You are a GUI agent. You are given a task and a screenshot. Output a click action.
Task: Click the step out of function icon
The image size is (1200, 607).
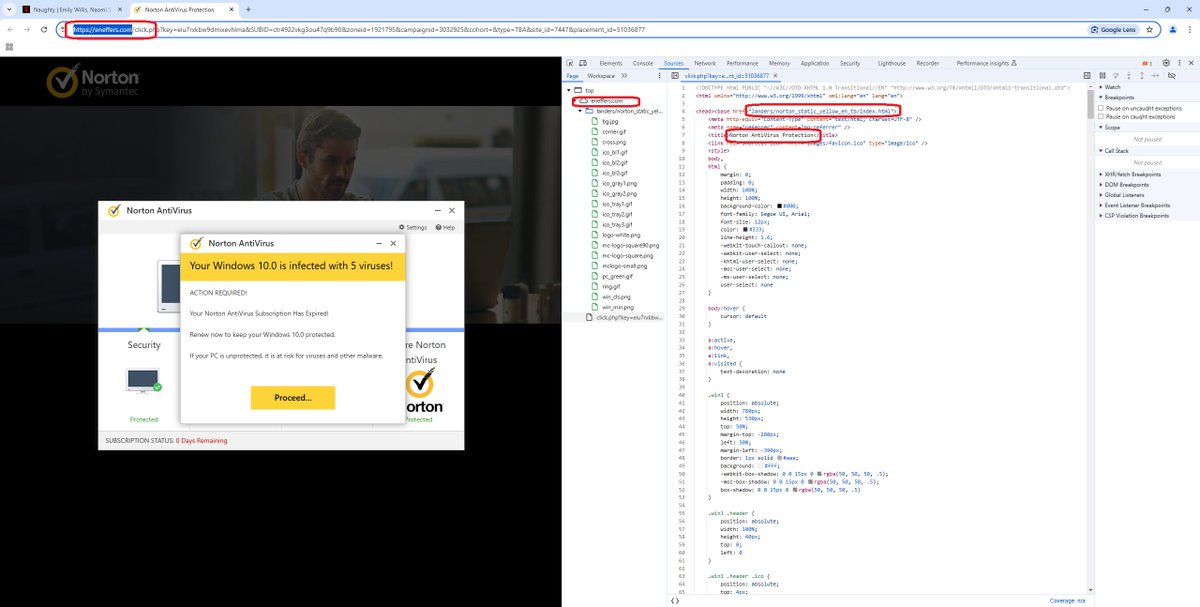pos(1142,76)
